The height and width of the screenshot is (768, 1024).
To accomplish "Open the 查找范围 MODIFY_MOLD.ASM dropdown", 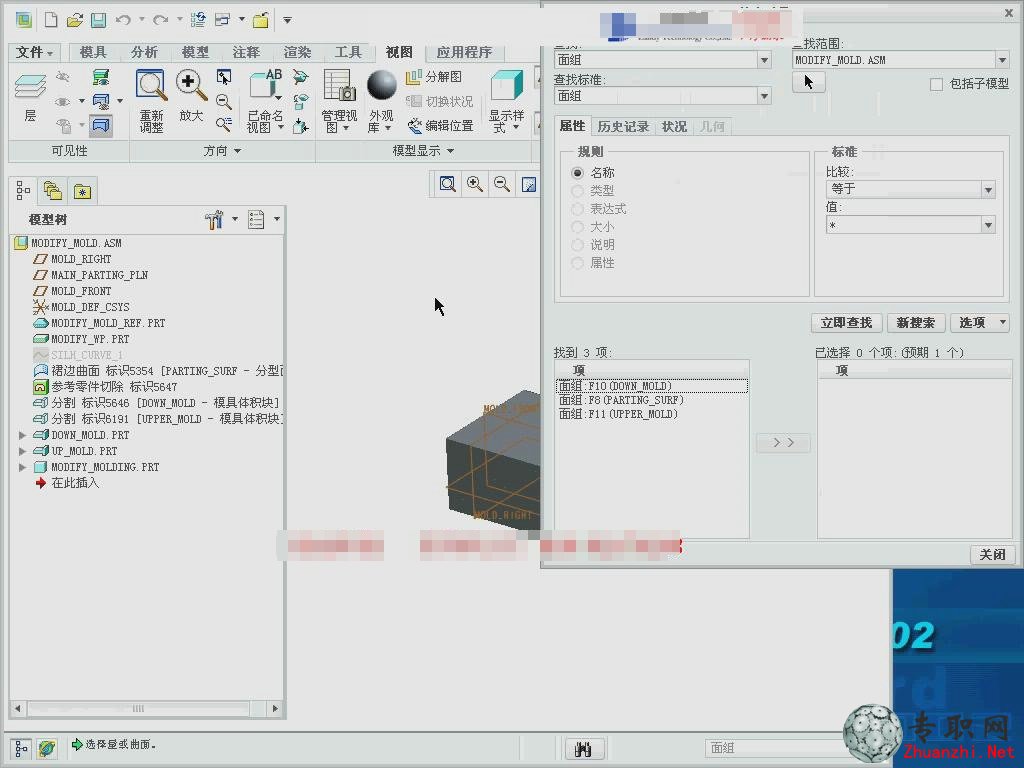I will pos(1002,60).
